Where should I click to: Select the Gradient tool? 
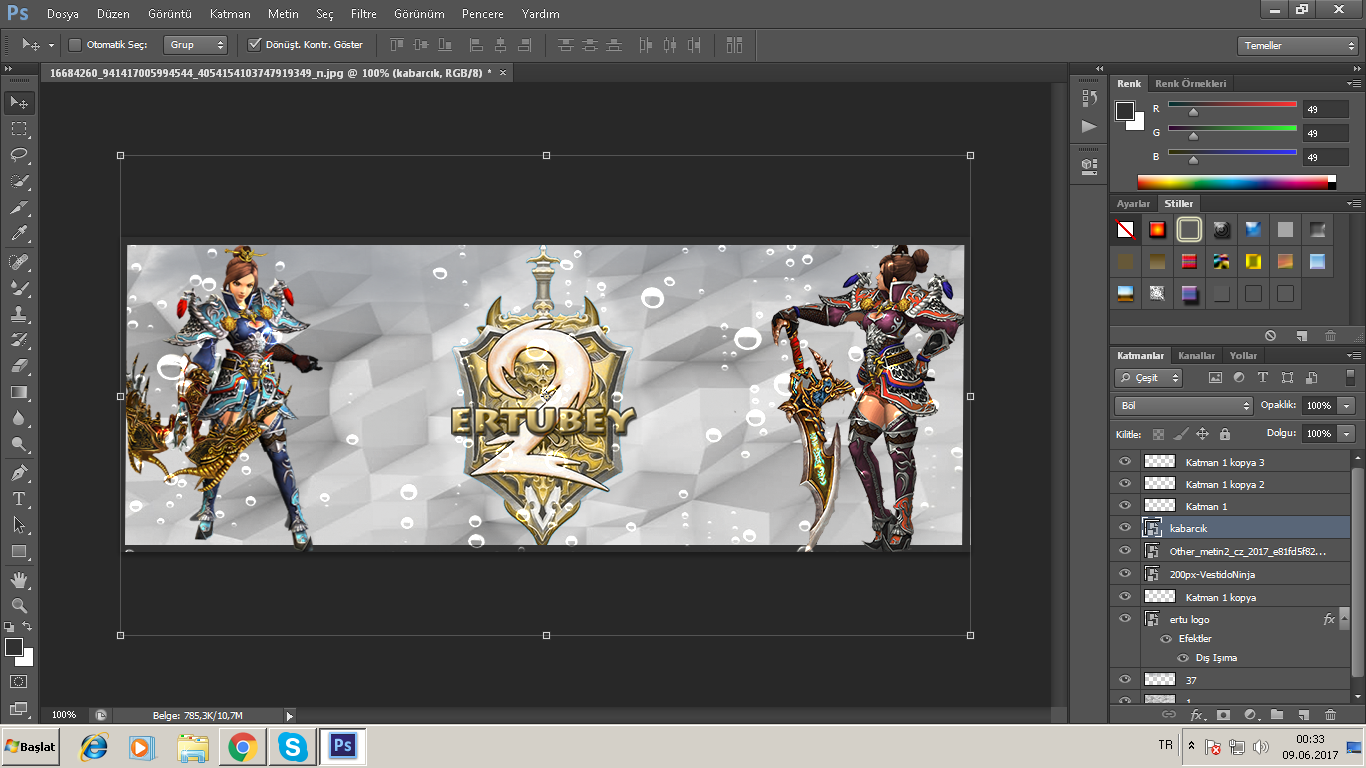(19, 392)
